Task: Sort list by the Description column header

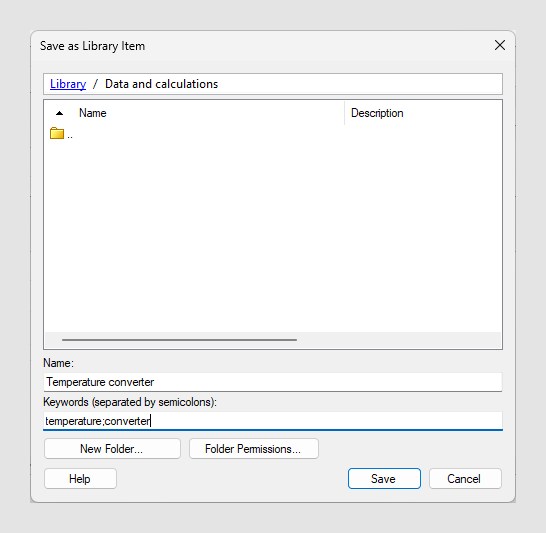Action: tap(377, 113)
